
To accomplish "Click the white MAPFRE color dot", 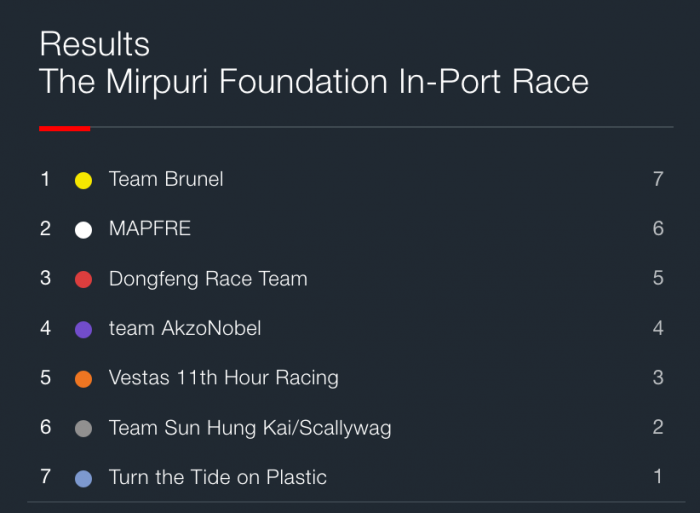I will (83, 230).
